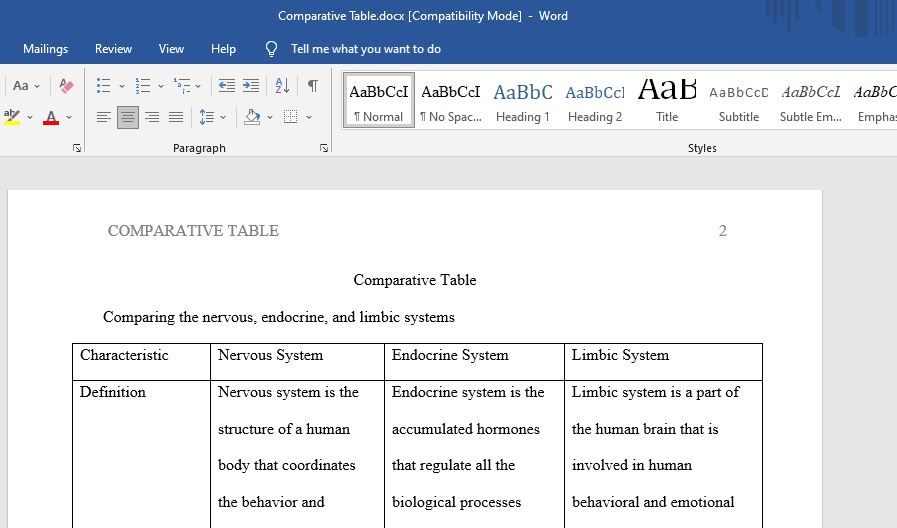Image resolution: width=897 pixels, height=528 pixels.
Task: Open Paragraph settings dialog launcher
Action: [x=324, y=148]
